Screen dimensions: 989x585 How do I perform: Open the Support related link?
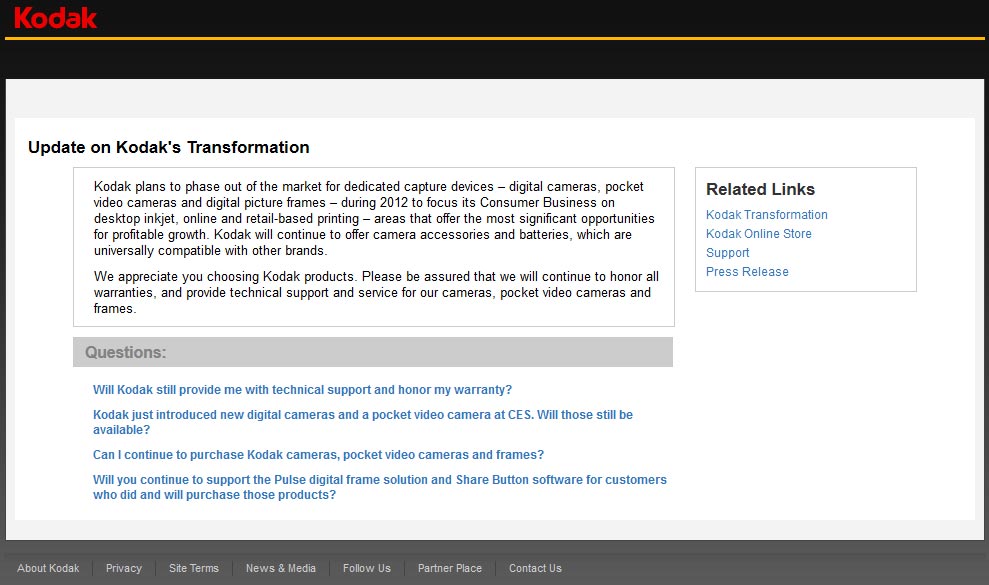click(727, 252)
